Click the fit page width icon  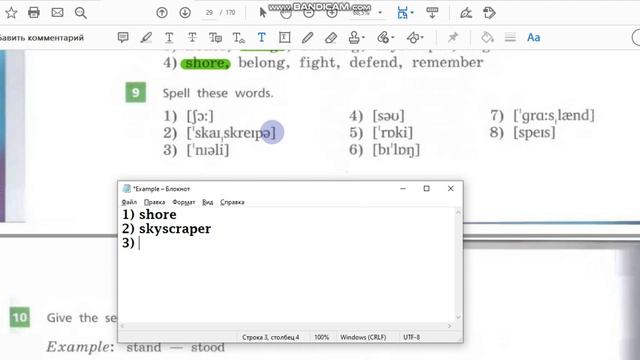click(x=402, y=13)
